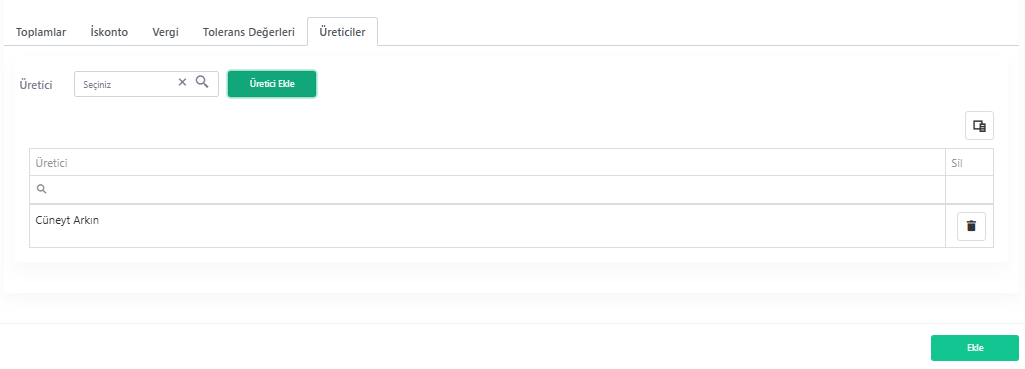Activate the Üreticiler tab
This screenshot has width=1025, height=369.
click(343, 32)
